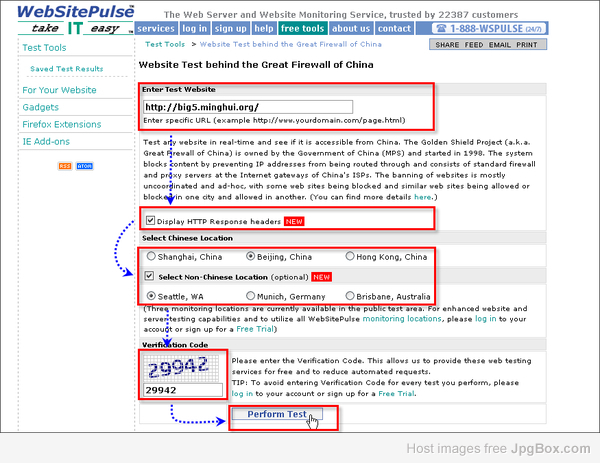Select Beijing, China radio button
Screen dimensions: 600x463
(x=250, y=256)
